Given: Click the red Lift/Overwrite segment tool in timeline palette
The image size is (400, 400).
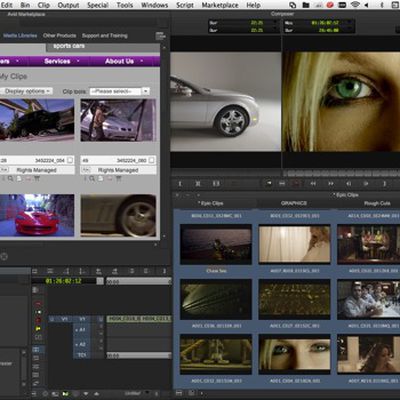Looking at the screenshot, I should tap(38, 320).
